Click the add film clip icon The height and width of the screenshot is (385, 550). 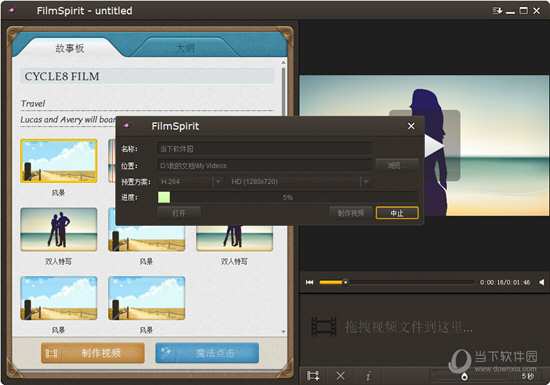click(313, 376)
